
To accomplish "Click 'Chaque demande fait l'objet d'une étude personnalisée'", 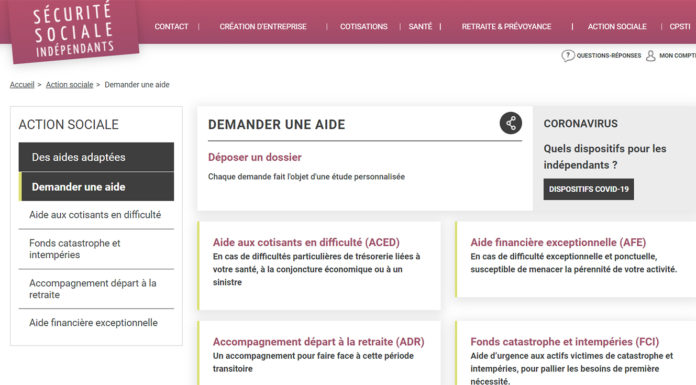I will click(x=306, y=177).
